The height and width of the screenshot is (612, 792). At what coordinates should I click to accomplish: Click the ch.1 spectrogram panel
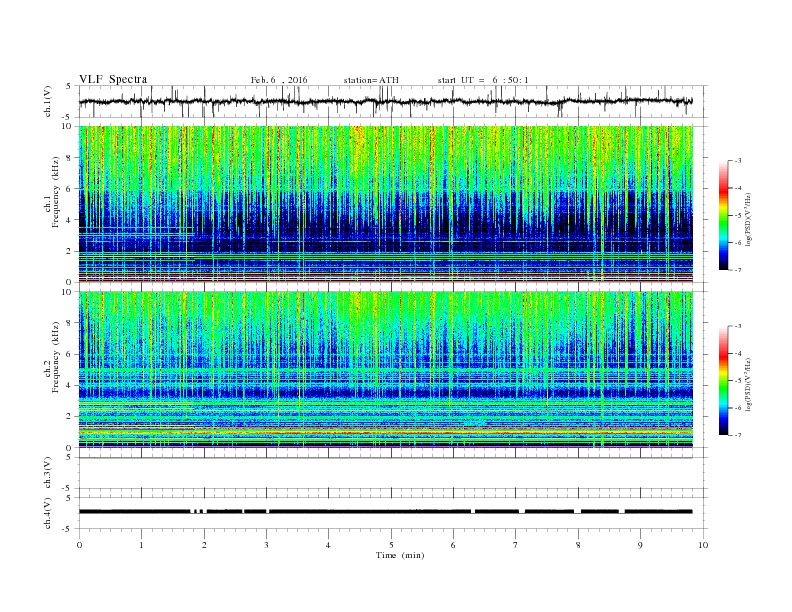386,204
